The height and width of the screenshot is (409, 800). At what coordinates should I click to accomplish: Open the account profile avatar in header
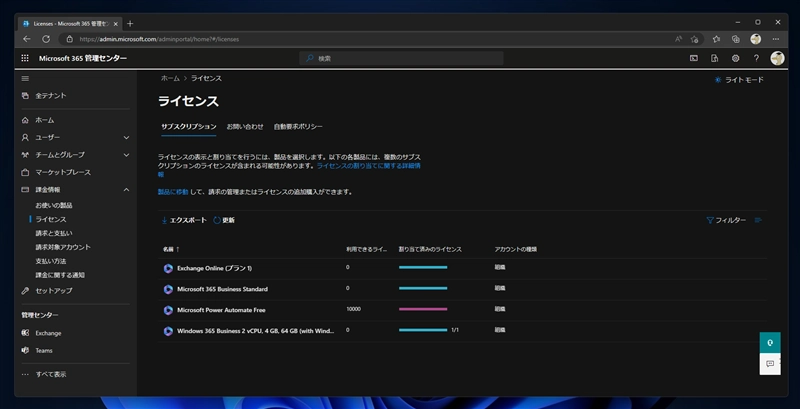[x=777, y=58]
